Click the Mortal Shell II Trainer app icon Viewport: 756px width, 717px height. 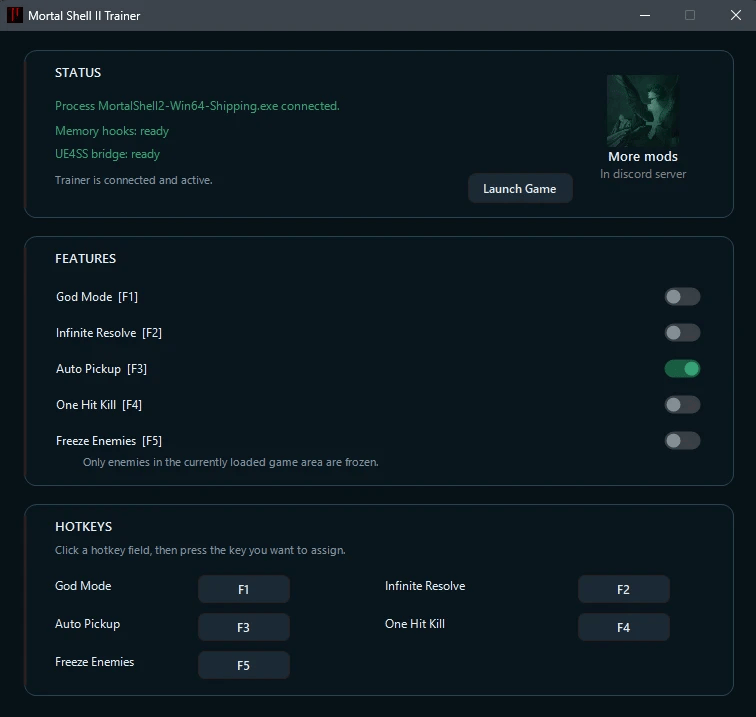(x=14, y=15)
